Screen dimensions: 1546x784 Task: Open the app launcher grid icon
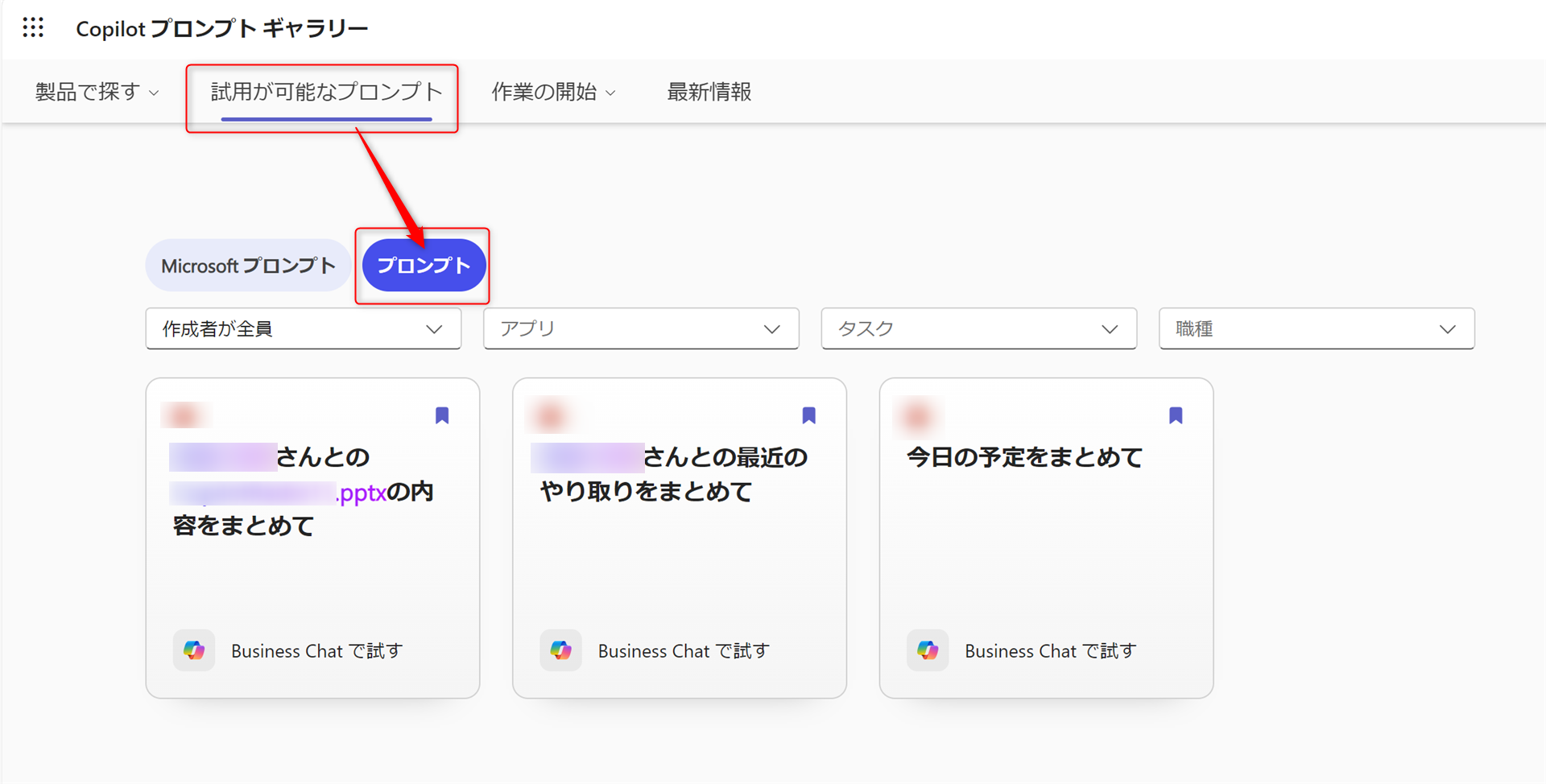click(x=33, y=27)
